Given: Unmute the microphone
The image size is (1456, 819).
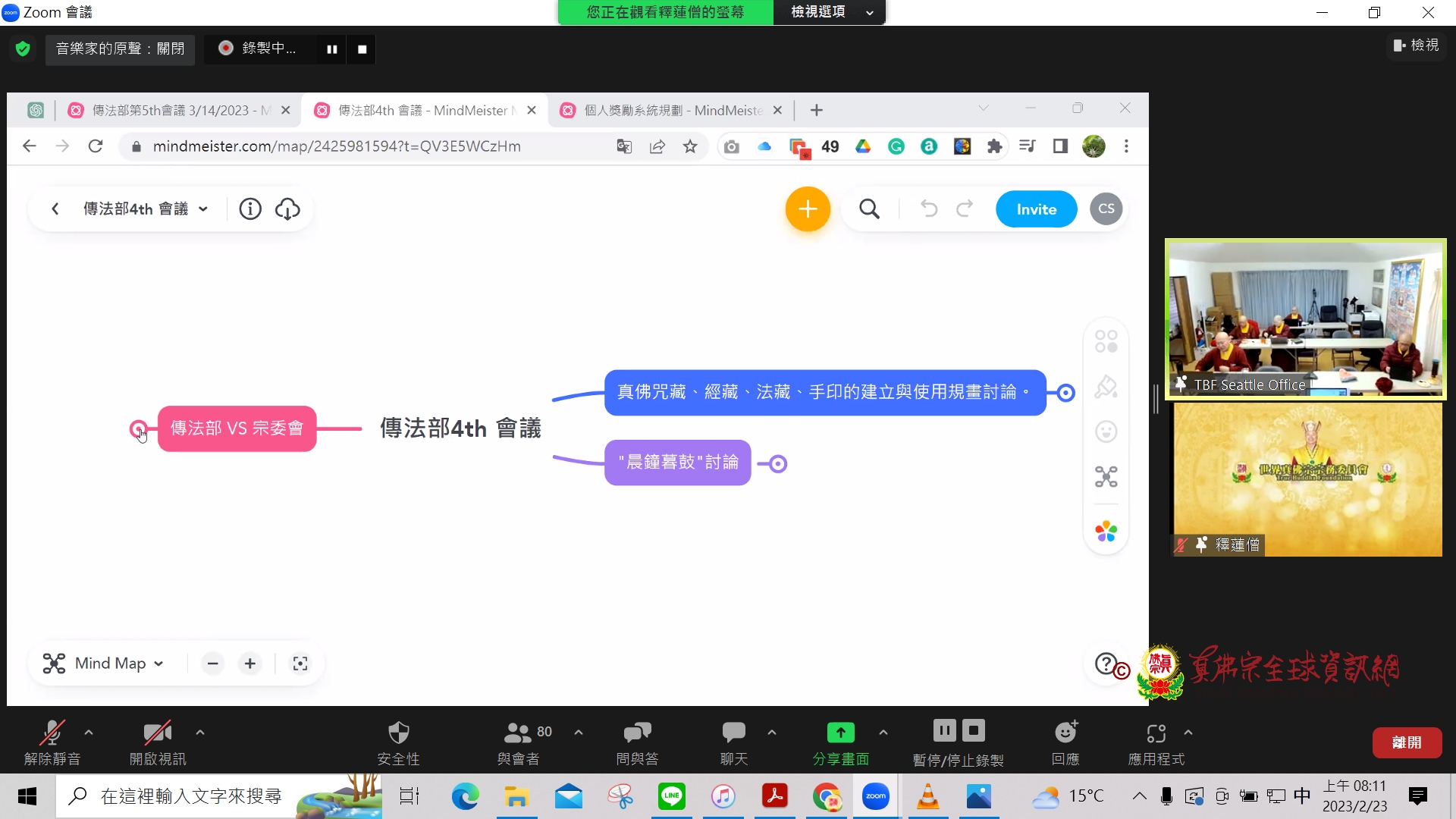Looking at the screenshot, I should point(52,733).
